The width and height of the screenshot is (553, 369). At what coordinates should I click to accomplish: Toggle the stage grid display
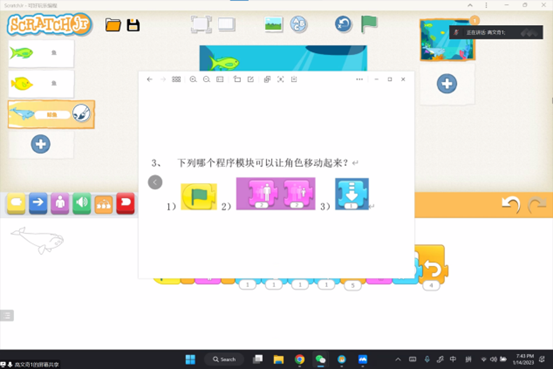click(x=226, y=24)
